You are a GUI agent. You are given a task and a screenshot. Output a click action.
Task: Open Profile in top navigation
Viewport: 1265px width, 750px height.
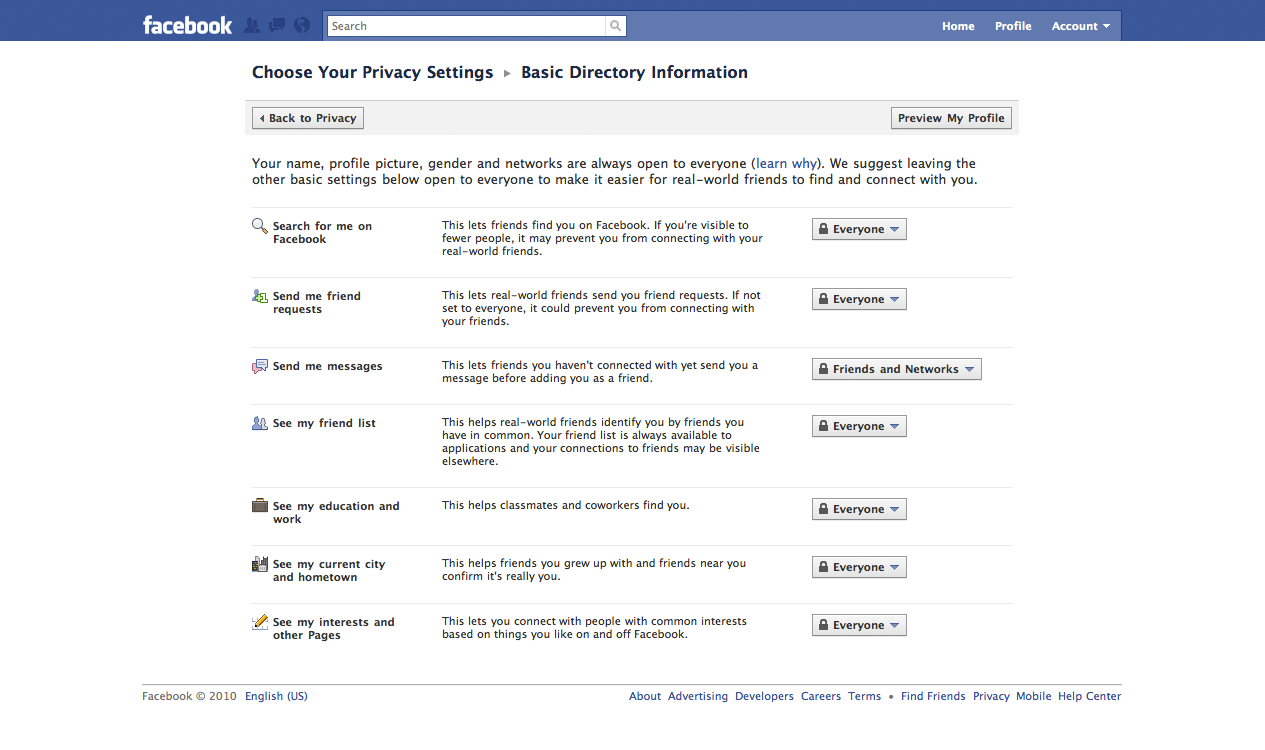point(1013,26)
